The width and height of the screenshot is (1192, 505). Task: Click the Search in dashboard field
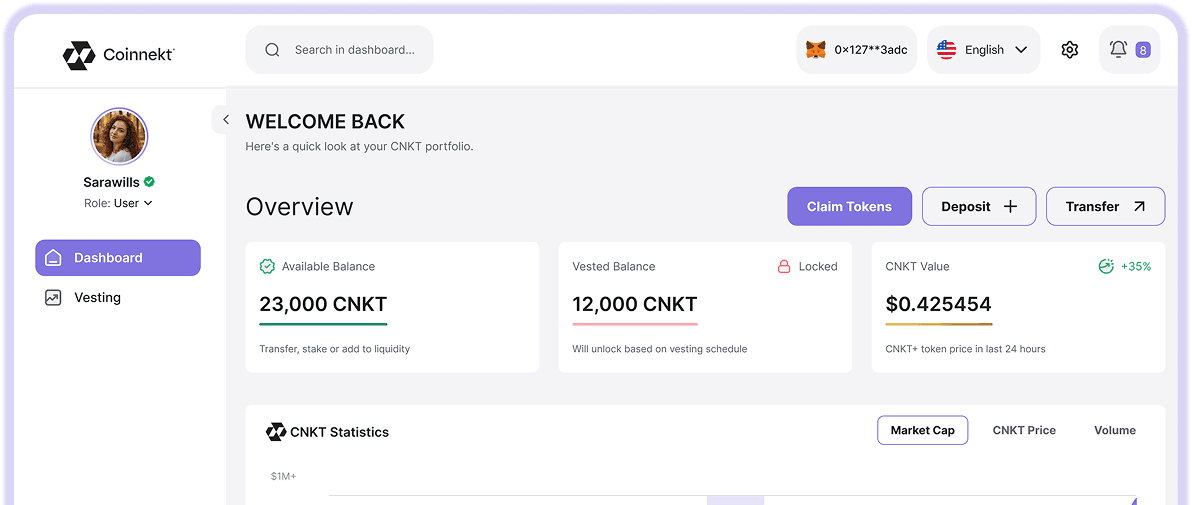tap(354, 50)
